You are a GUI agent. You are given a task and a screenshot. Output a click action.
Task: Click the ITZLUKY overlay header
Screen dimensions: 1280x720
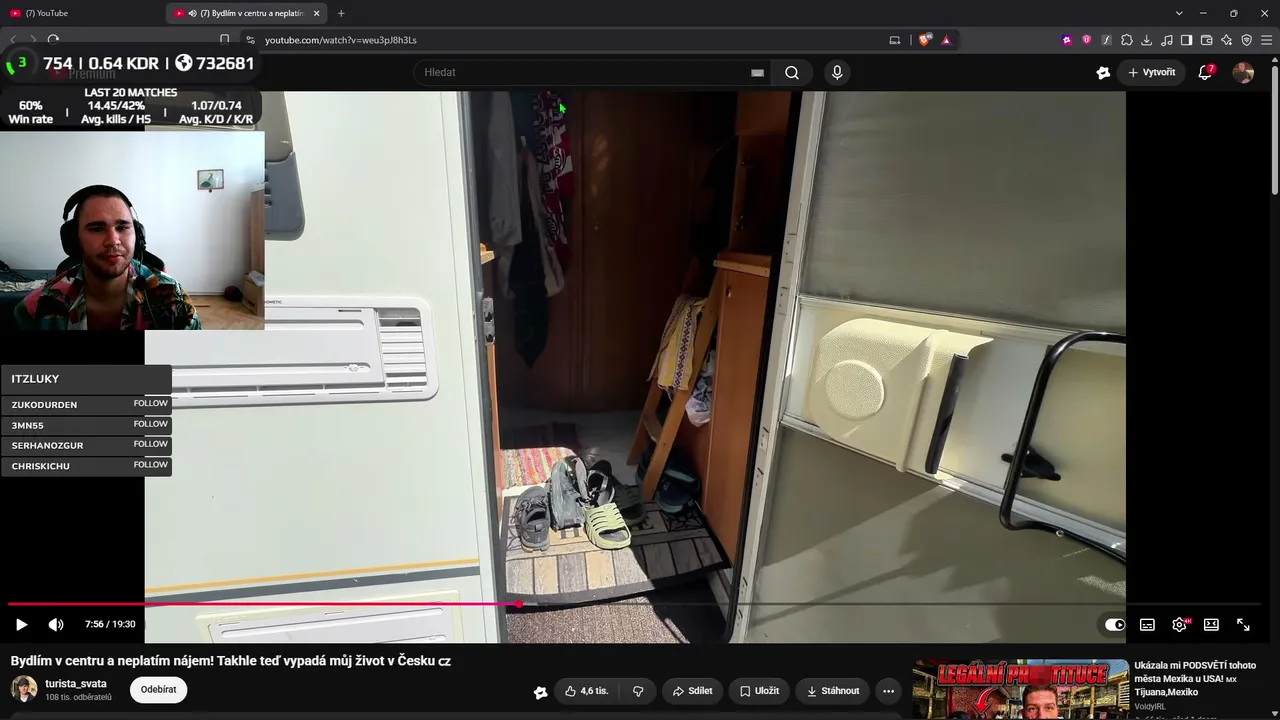click(86, 379)
